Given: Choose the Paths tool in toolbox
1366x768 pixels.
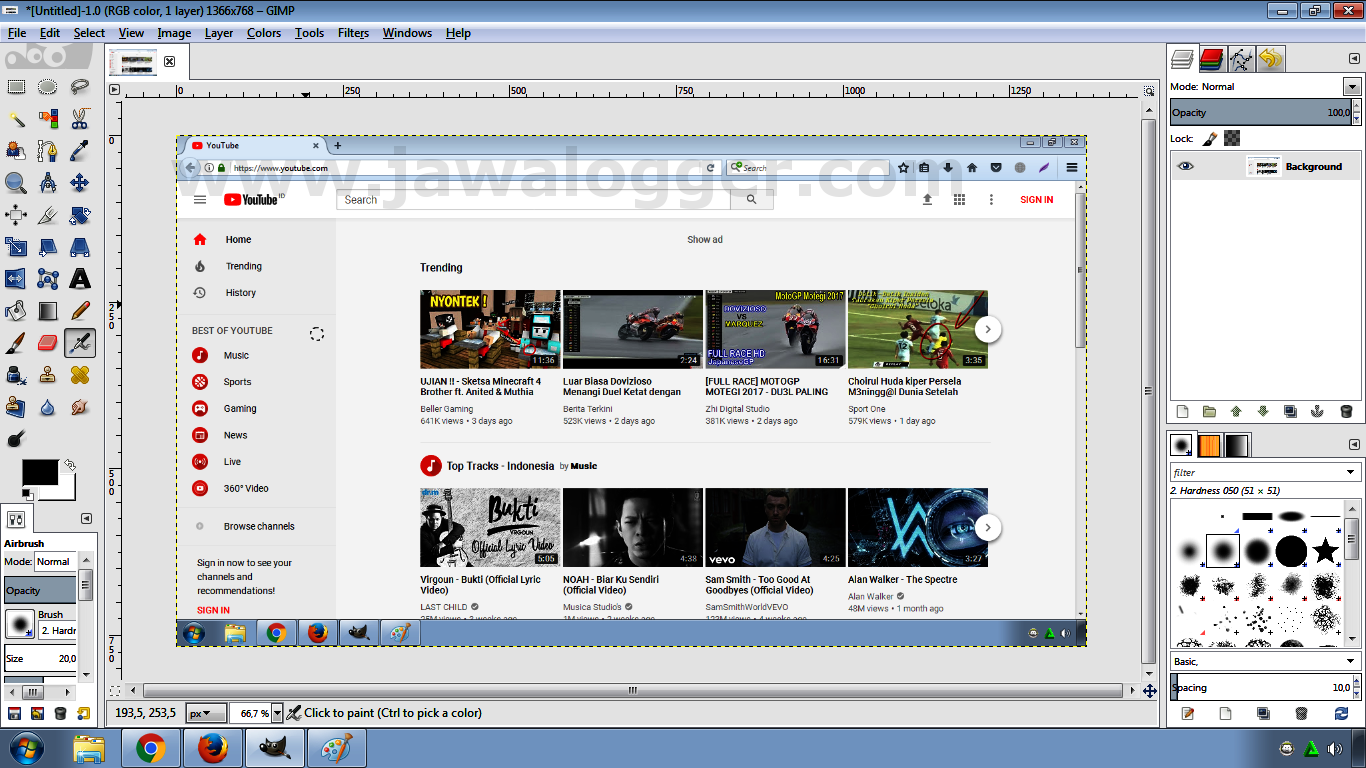Looking at the screenshot, I should 48,151.
